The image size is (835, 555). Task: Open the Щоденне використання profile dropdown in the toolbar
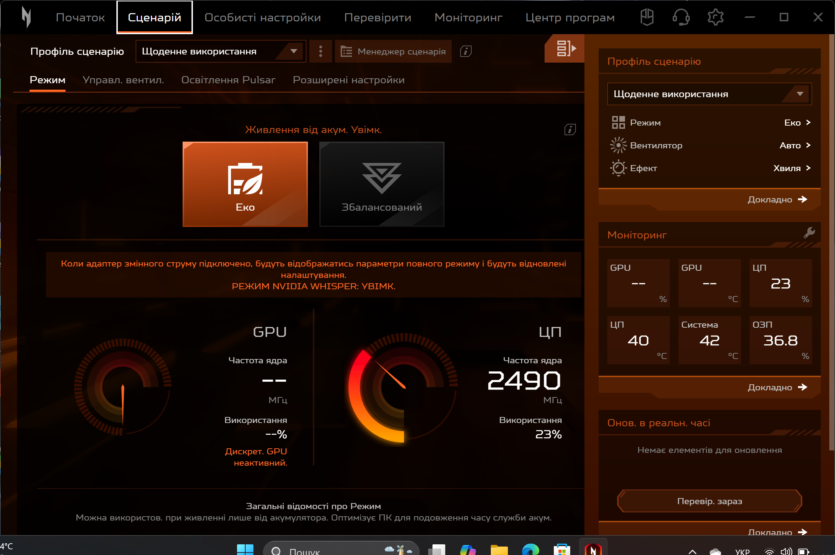tap(220, 52)
